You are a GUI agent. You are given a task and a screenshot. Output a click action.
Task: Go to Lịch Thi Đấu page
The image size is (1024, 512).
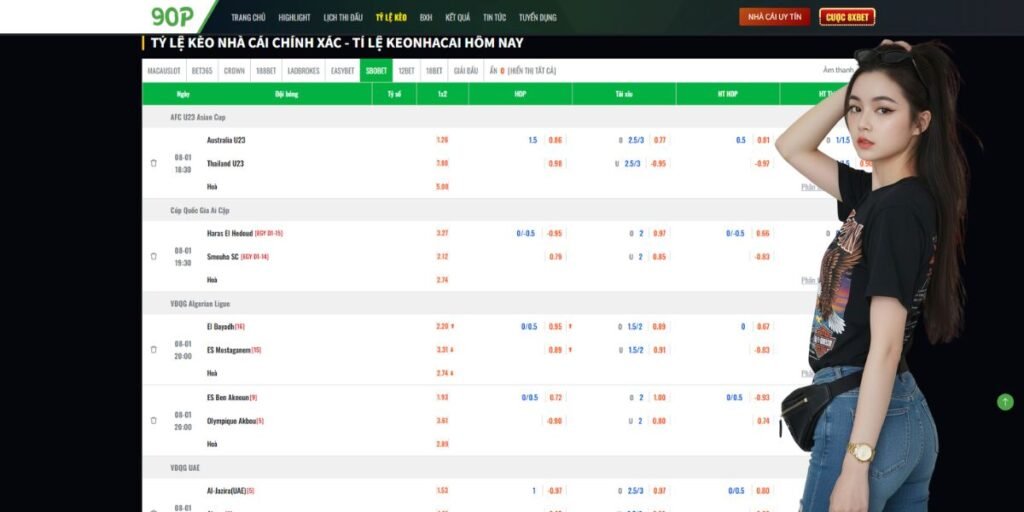coord(343,17)
